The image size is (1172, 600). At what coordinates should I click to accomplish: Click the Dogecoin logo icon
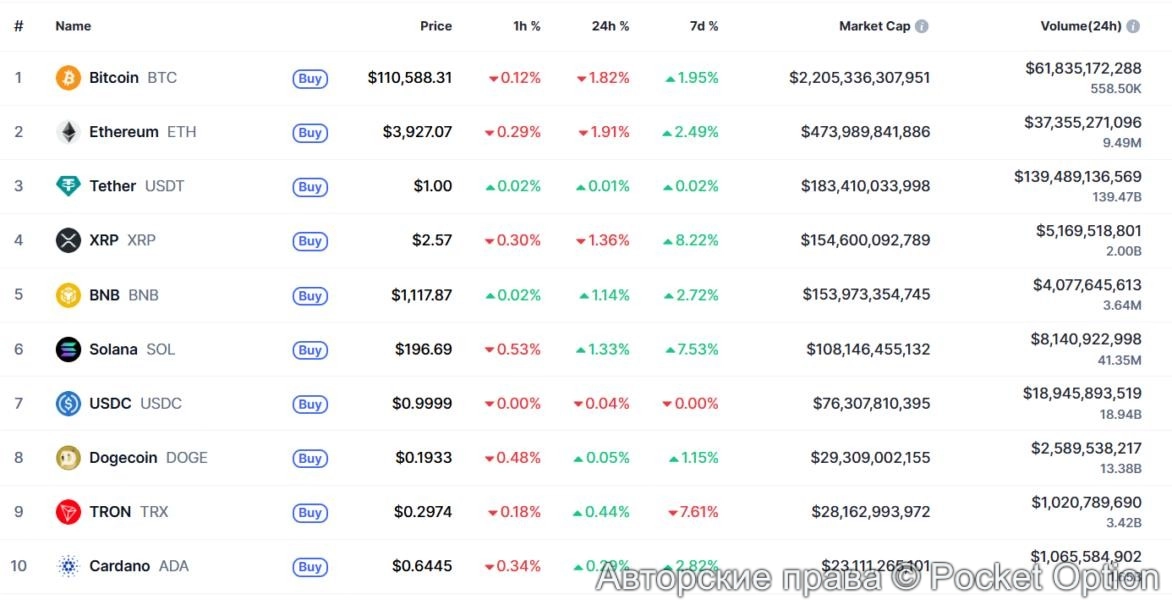coord(68,458)
